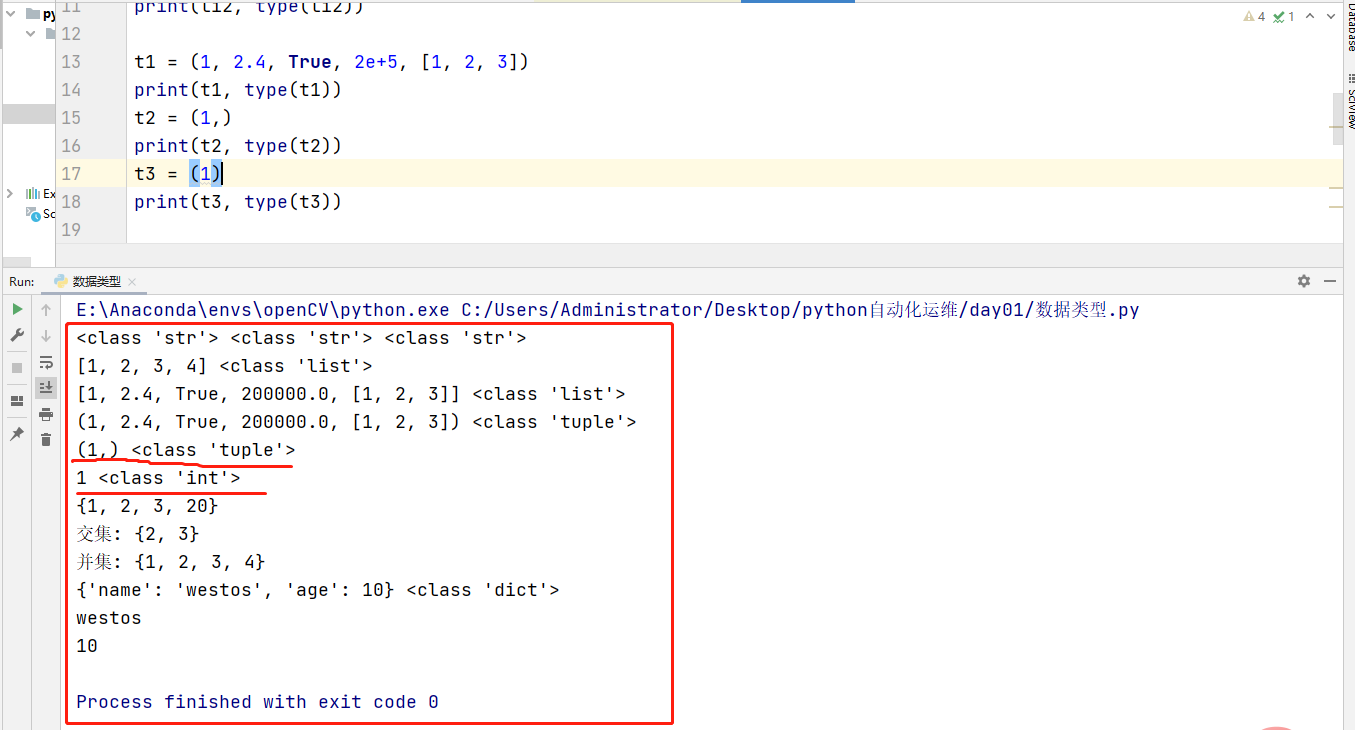Open the Database side tool window
Screen dimensions: 1355x730
(x=1349, y=26)
